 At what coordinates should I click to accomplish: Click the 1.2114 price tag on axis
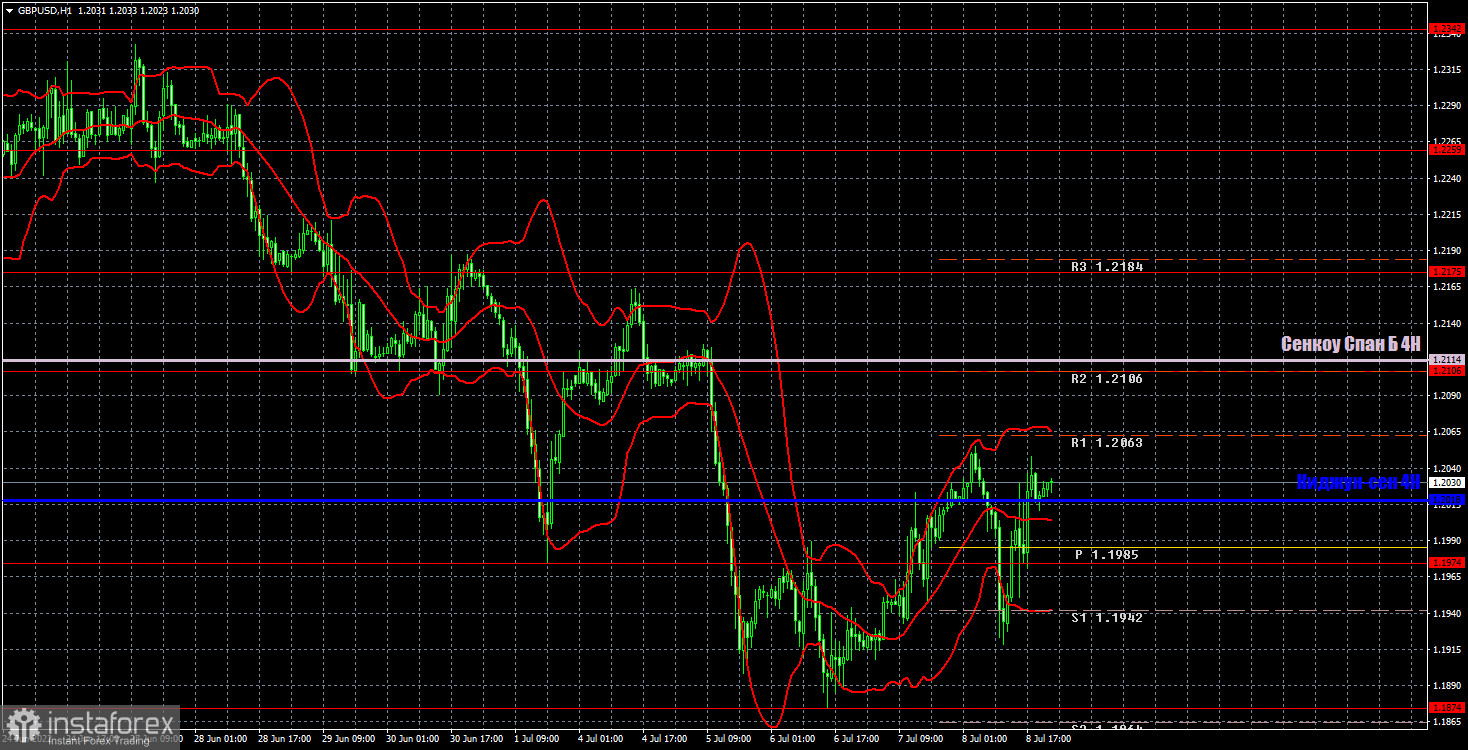tap(1447, 360)
